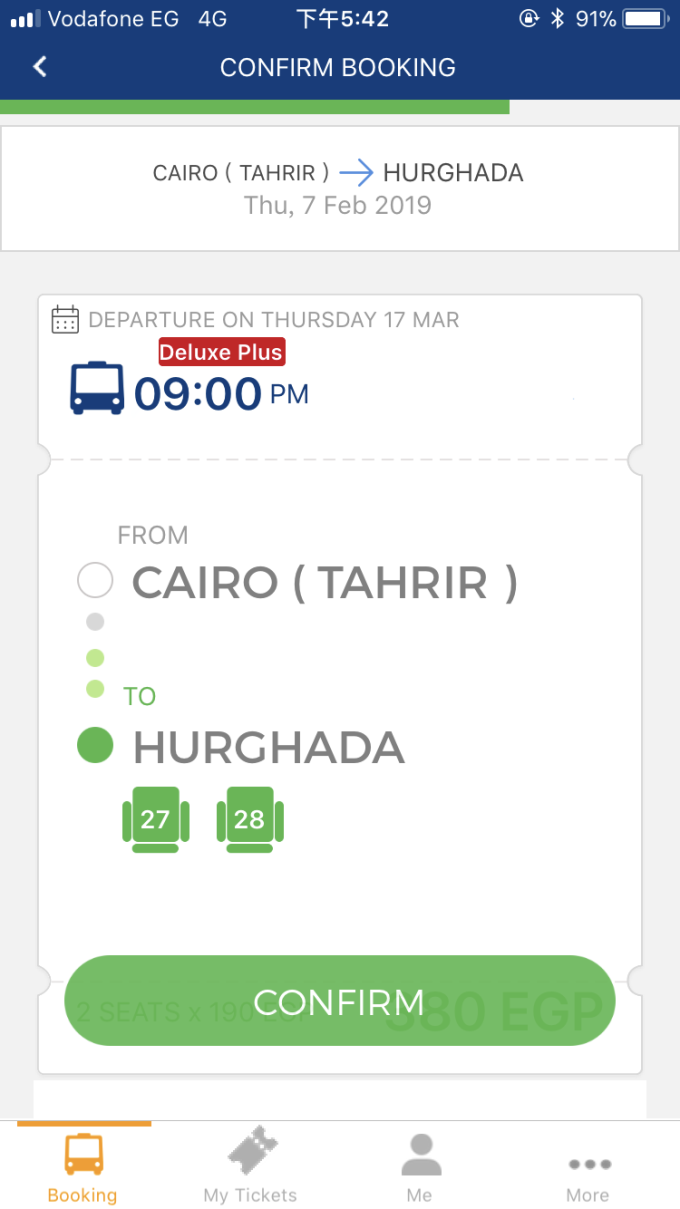
Task: Open the More tab
Action: click(587, 1167)
